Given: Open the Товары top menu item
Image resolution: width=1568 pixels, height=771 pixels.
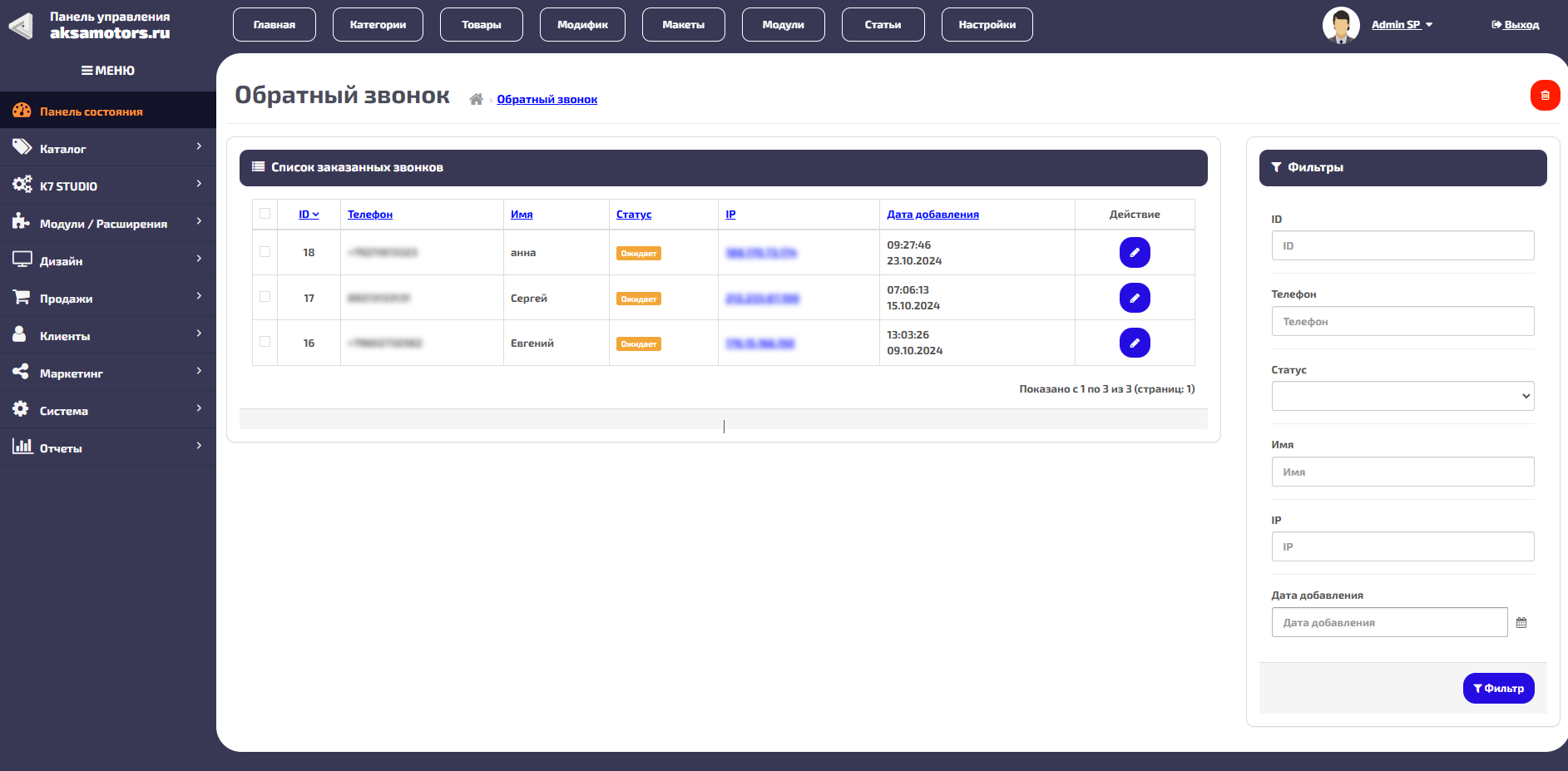Looking at the screenshot, I should (x=481, y=25).
